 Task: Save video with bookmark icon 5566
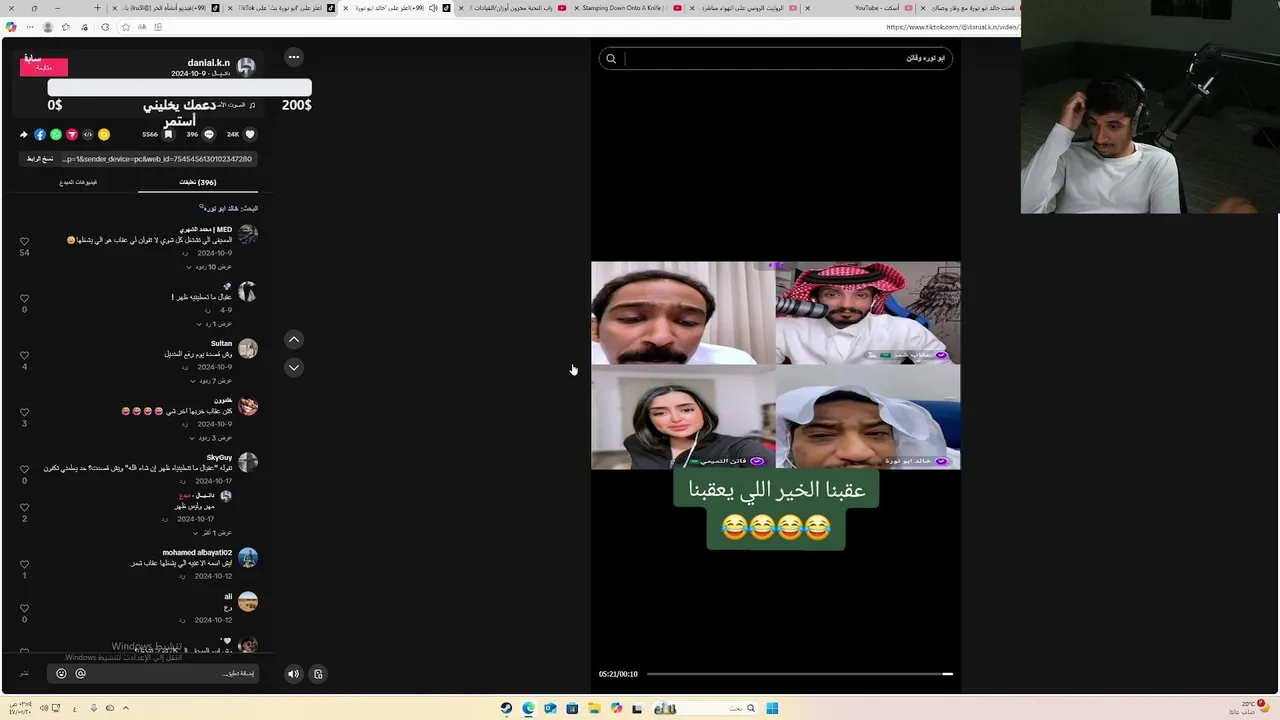[x=168, y=134]
